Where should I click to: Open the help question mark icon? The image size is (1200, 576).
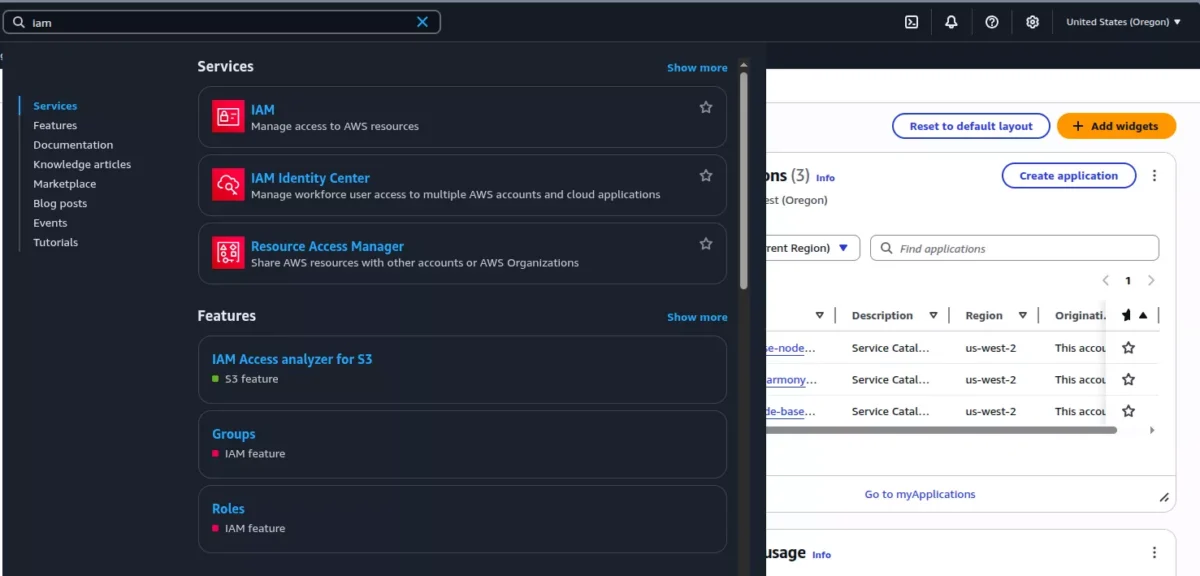pyautogui.click(x=991, y=22)
